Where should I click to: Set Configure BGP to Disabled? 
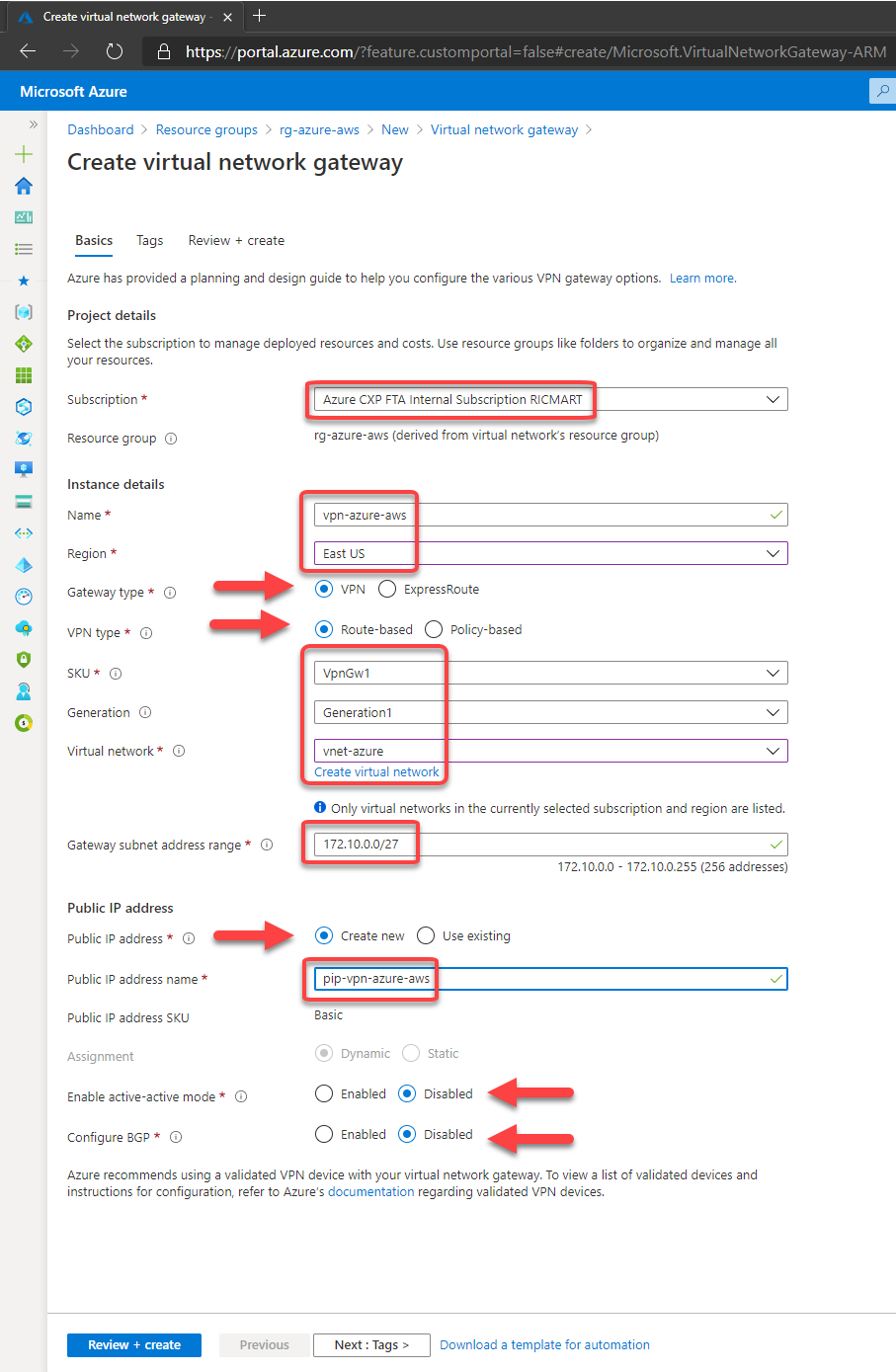407,1134
